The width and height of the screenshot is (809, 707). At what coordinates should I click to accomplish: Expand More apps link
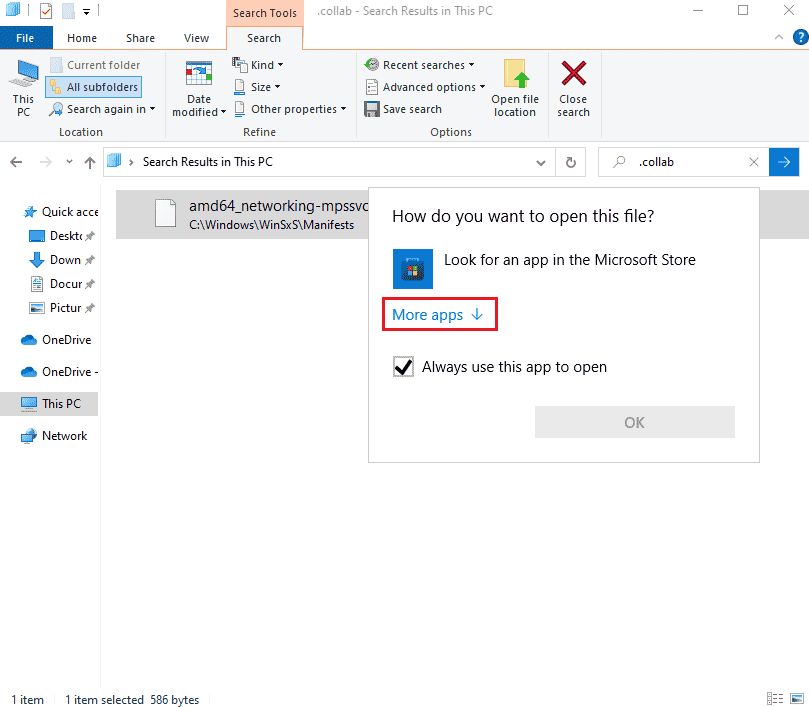438,315
